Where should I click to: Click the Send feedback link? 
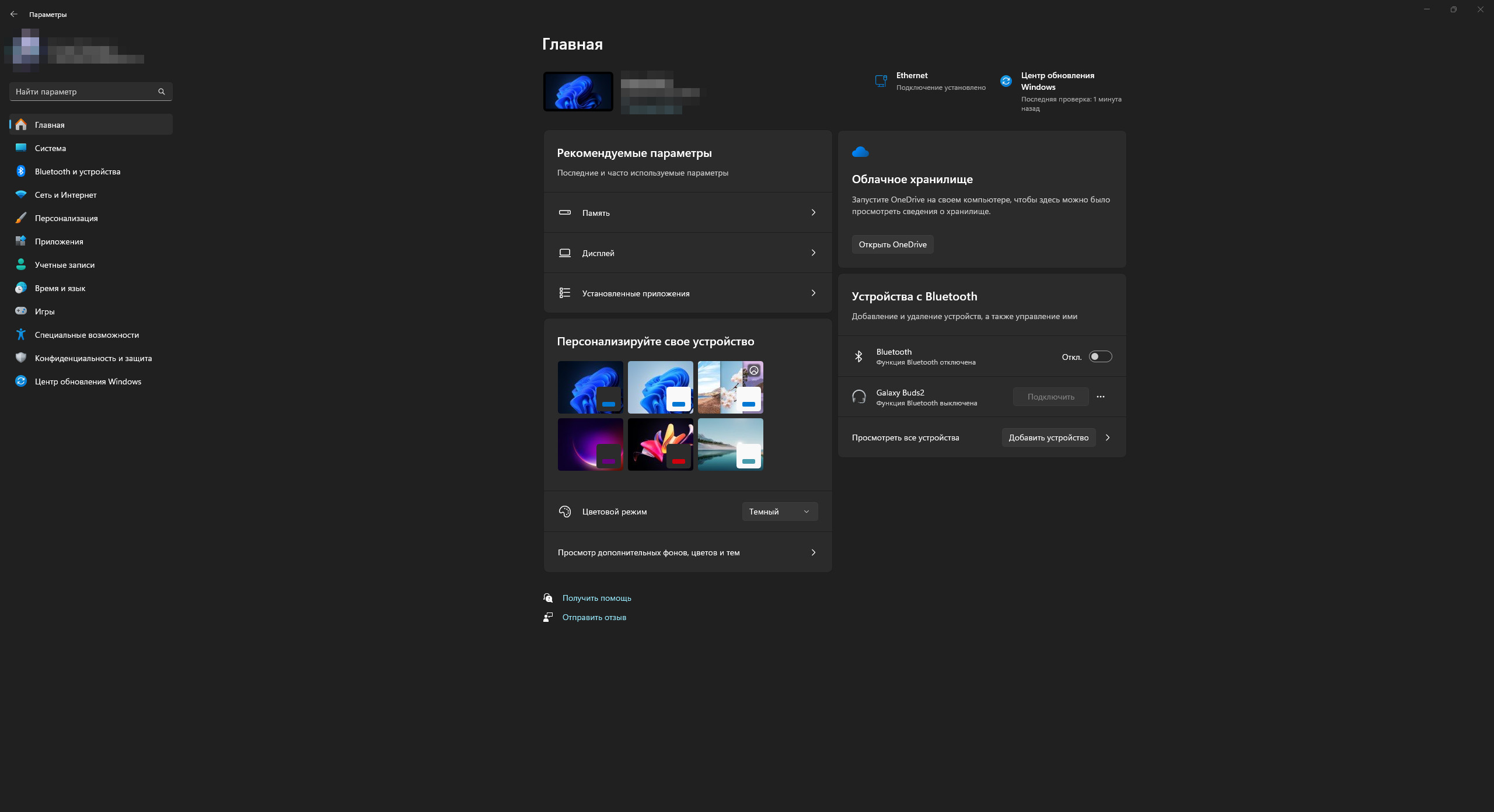pyautogui.click(x=594, y=617)
